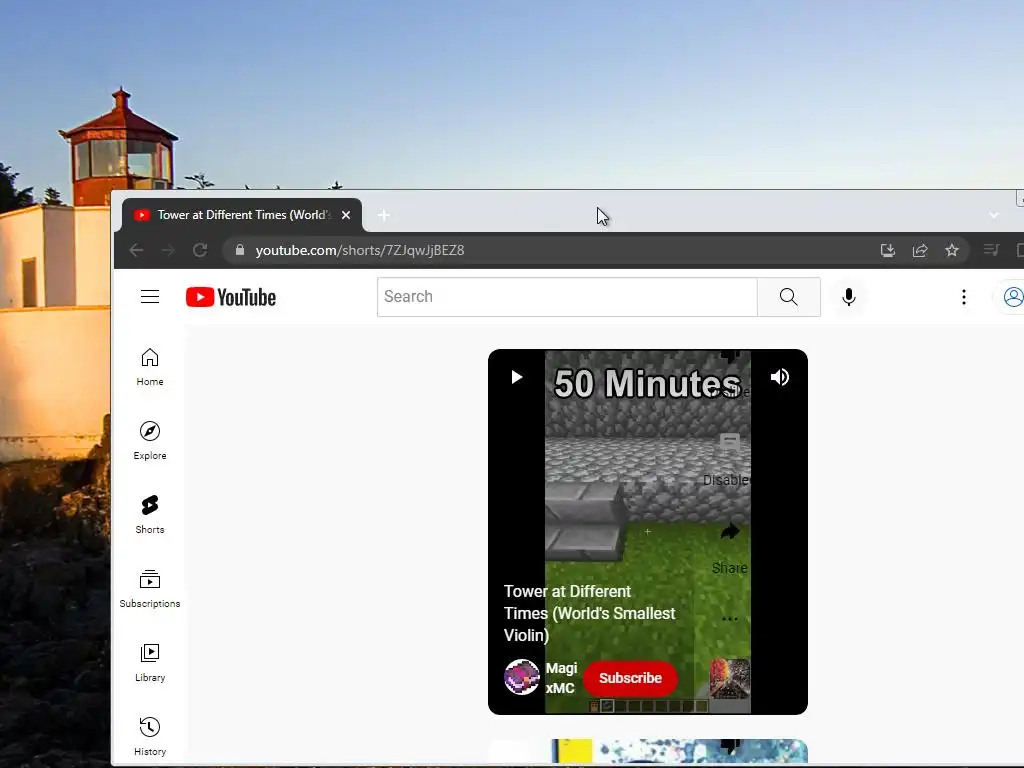
Task: Click install app icon in address bar
Action: tap(888, 250)
